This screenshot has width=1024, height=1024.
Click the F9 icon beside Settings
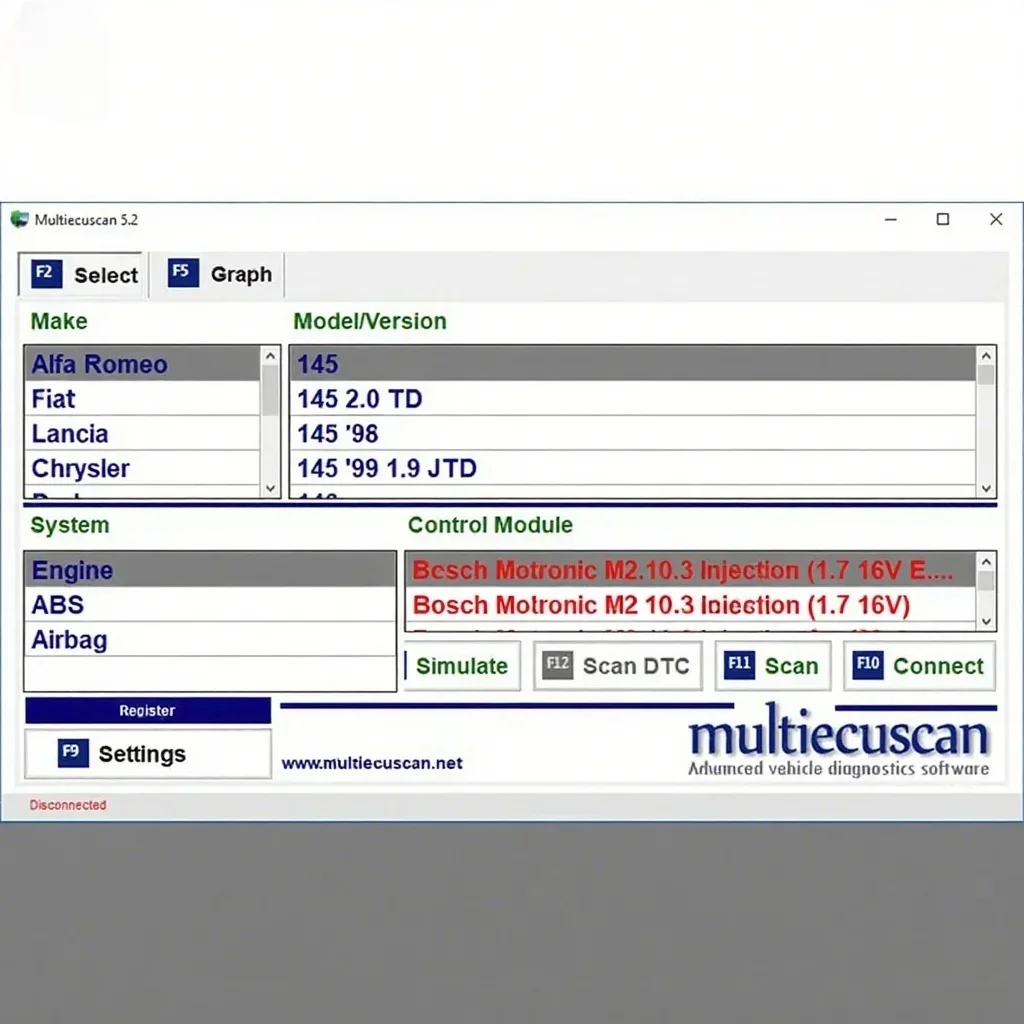72,753
